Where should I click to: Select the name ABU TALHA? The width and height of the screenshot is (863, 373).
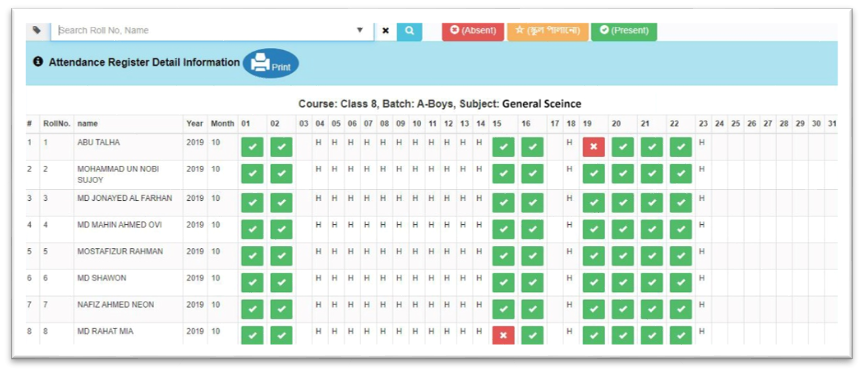click(99, 142)
